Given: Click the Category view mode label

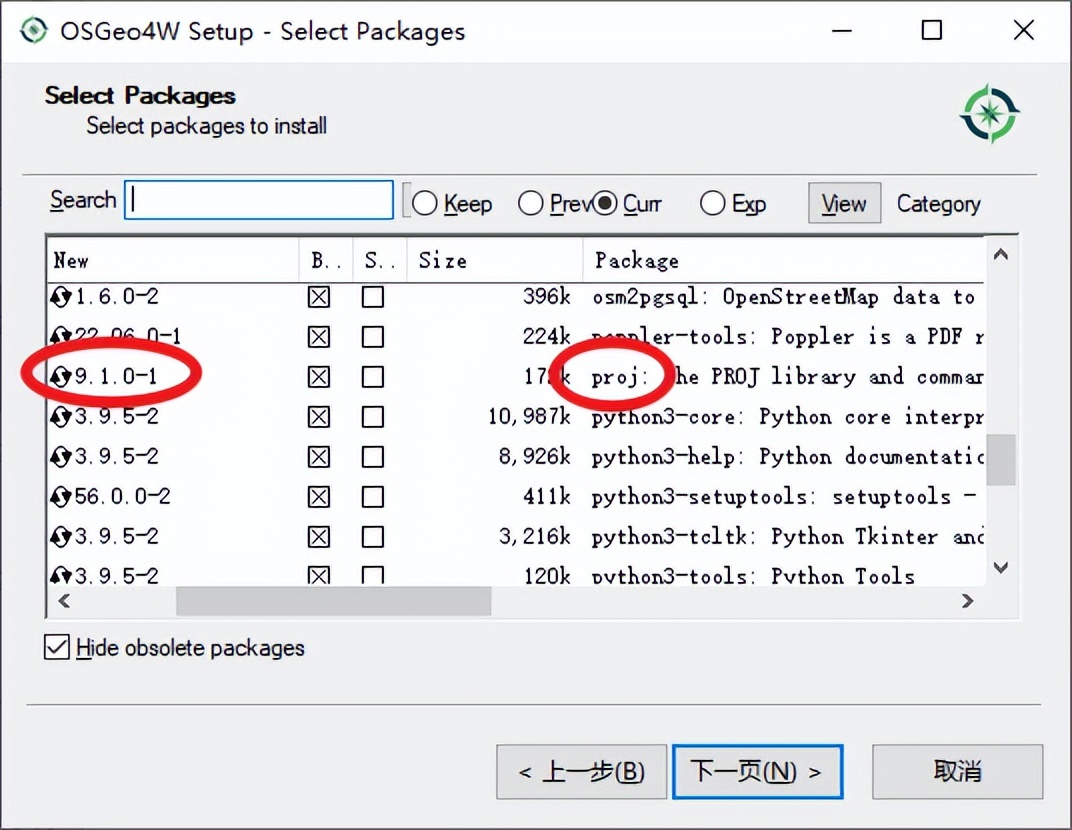Looking at the screenshot, I should [939, 204].
